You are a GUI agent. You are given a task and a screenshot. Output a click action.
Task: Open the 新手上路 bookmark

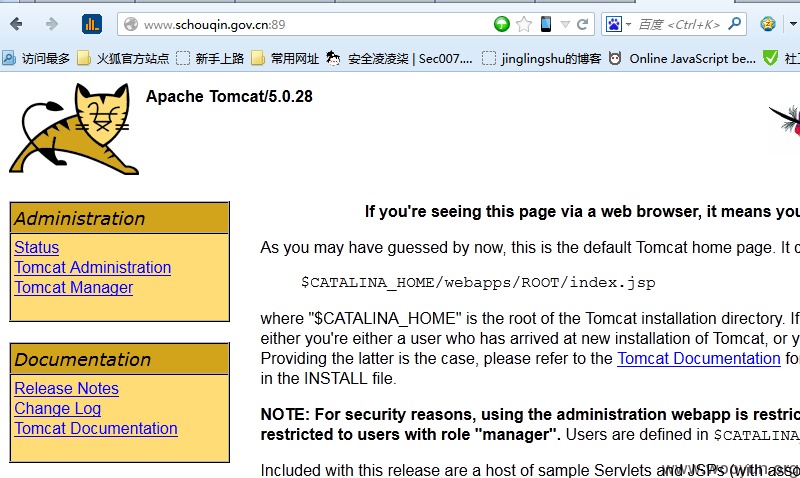(x=210, y=59)
